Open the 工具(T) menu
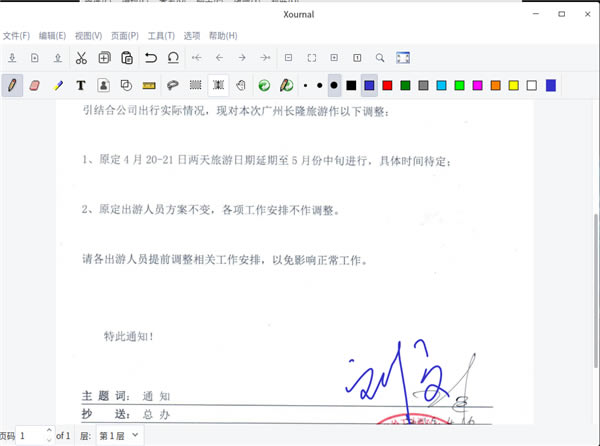This screenshot has width=600, height=446. 161,36
